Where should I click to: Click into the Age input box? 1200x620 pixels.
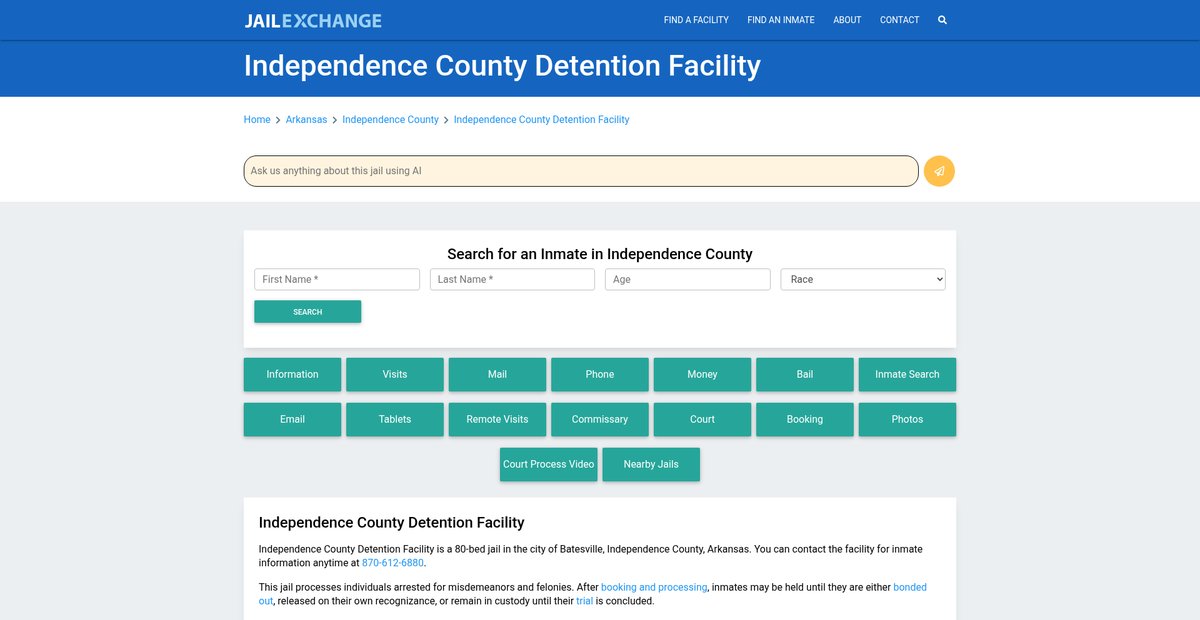(687, 280)
